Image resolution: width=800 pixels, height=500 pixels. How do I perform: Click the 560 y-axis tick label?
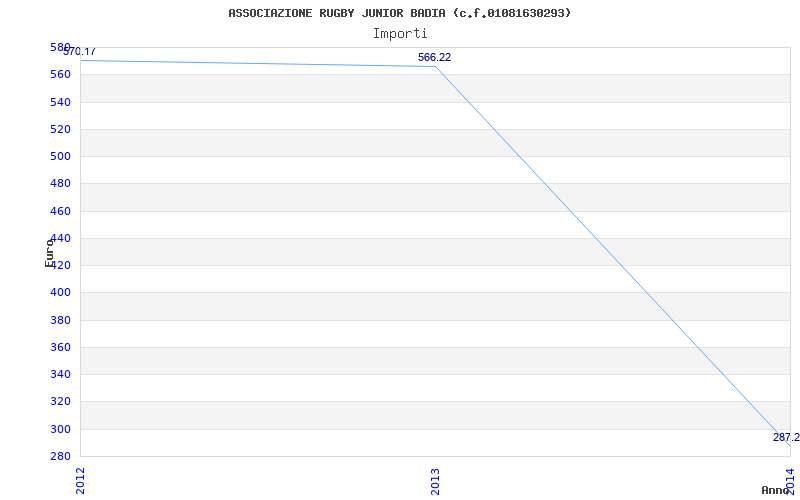[60, 74]
